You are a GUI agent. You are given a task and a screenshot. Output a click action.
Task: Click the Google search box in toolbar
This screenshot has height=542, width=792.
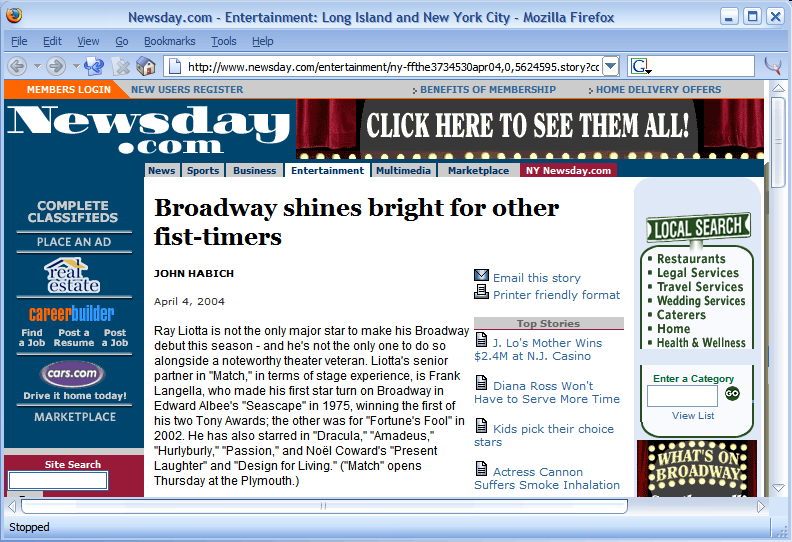[702, 66]
